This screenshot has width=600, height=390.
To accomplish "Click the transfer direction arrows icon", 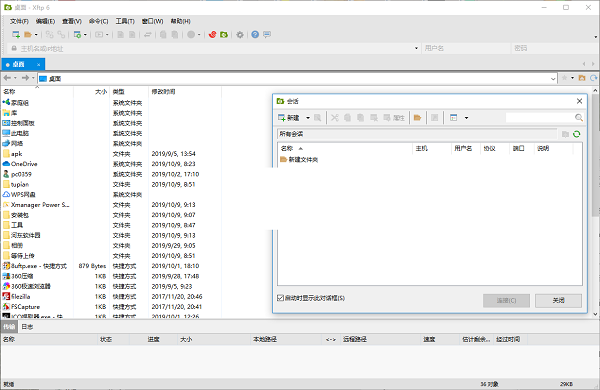I will [x=147, y=34].
